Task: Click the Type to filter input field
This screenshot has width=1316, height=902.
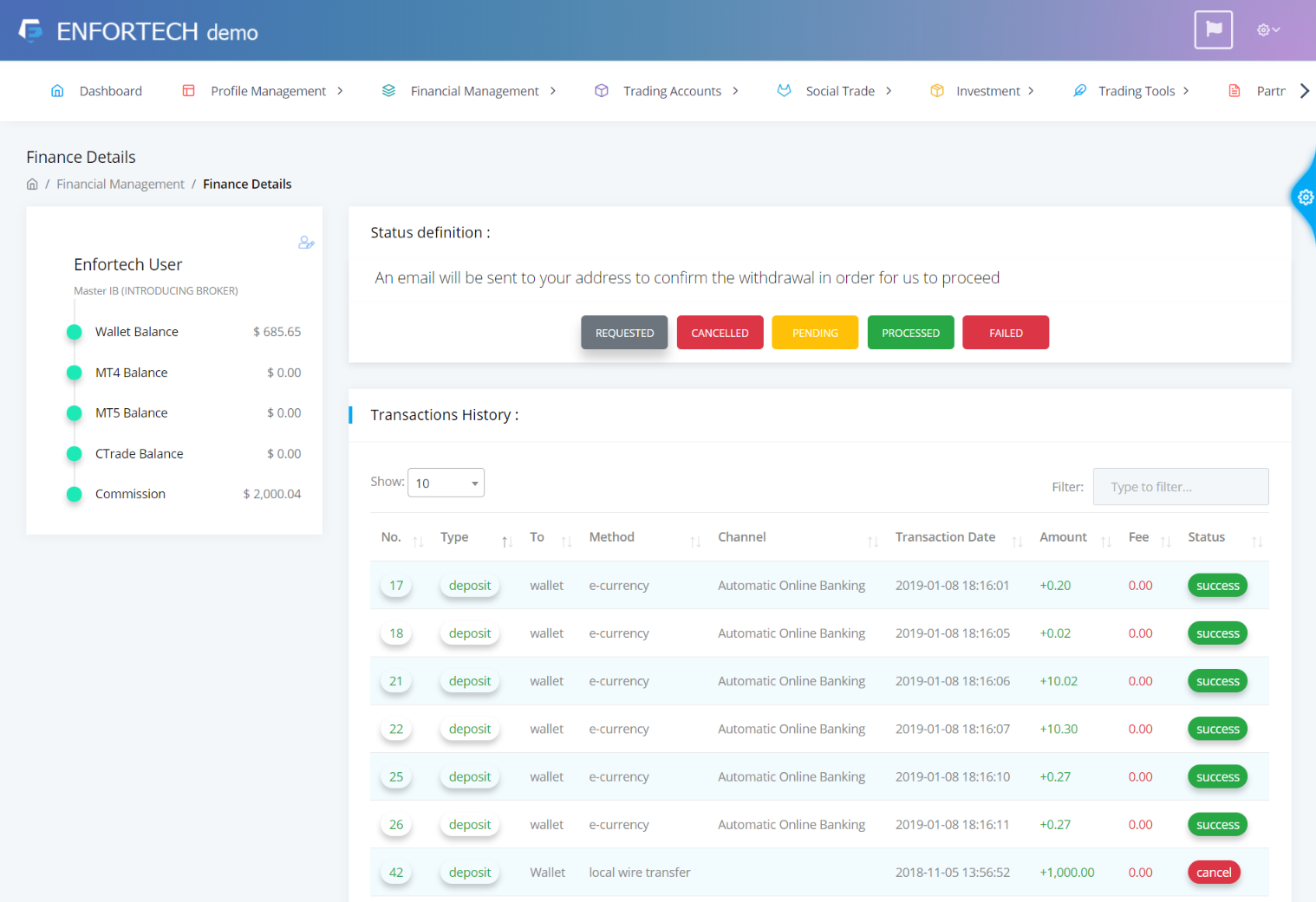Action: pos(1180,487)
